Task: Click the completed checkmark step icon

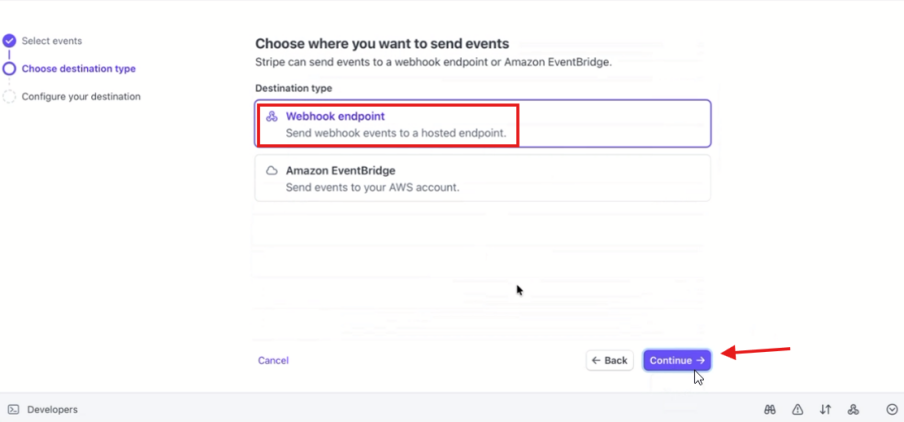Action: (x=10, y=41)
